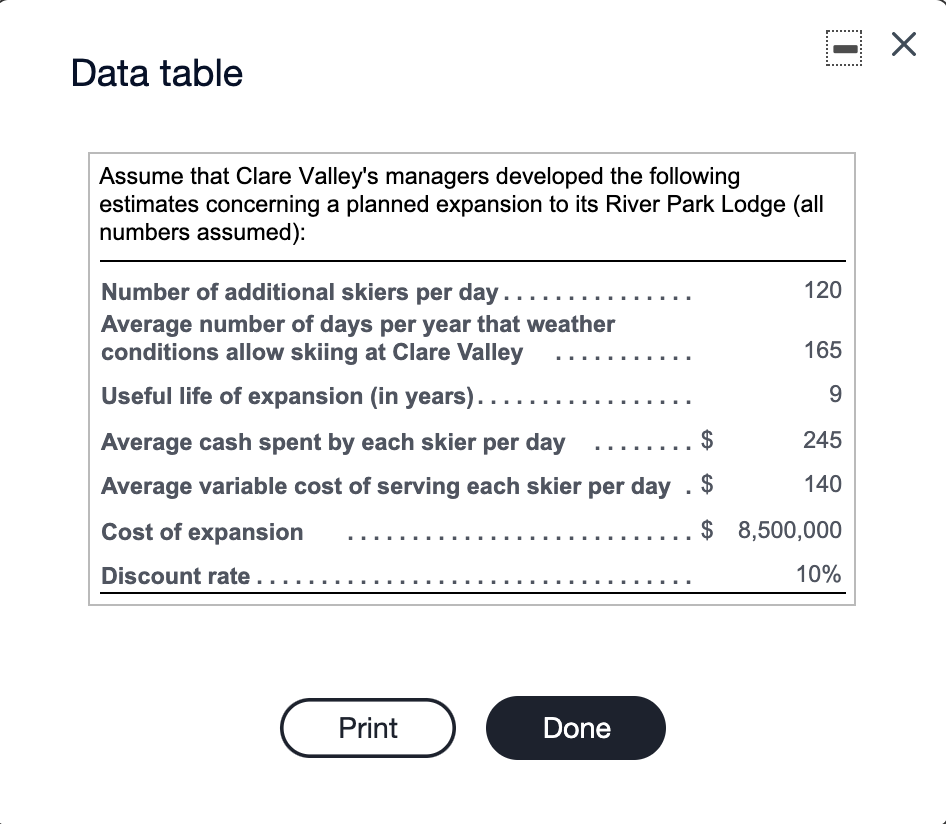Select the value 9 for useful life
The width and height of the screenshot is (946, 824).
tap(833, 394)
